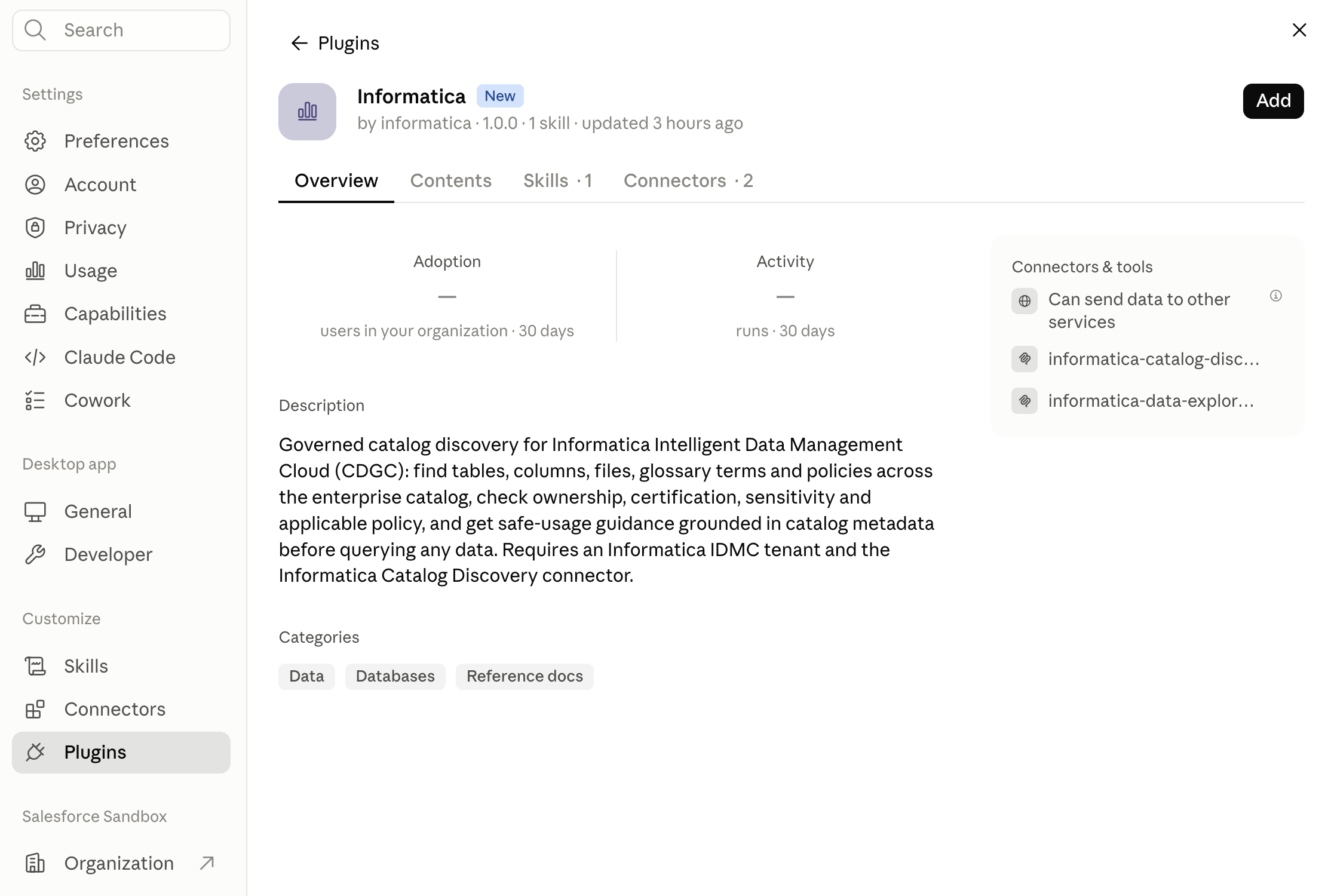
Task: Open the informatica-catalog-disc… connector entry
Action: click(1147, 359)
